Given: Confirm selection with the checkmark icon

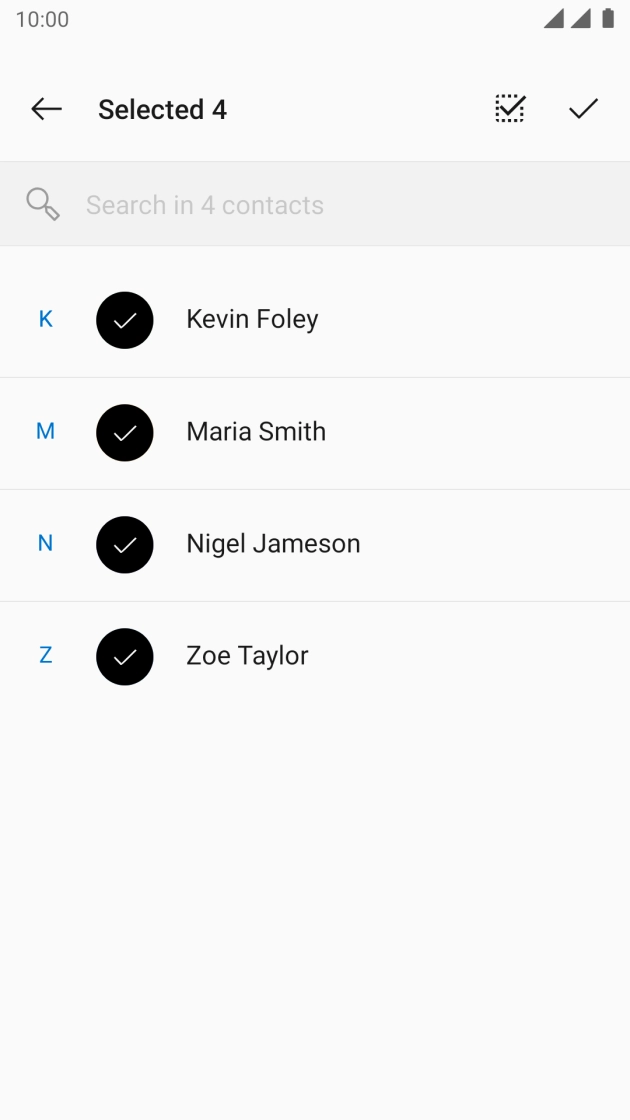Looking at the screenshot, I should [x=583, y=109].
